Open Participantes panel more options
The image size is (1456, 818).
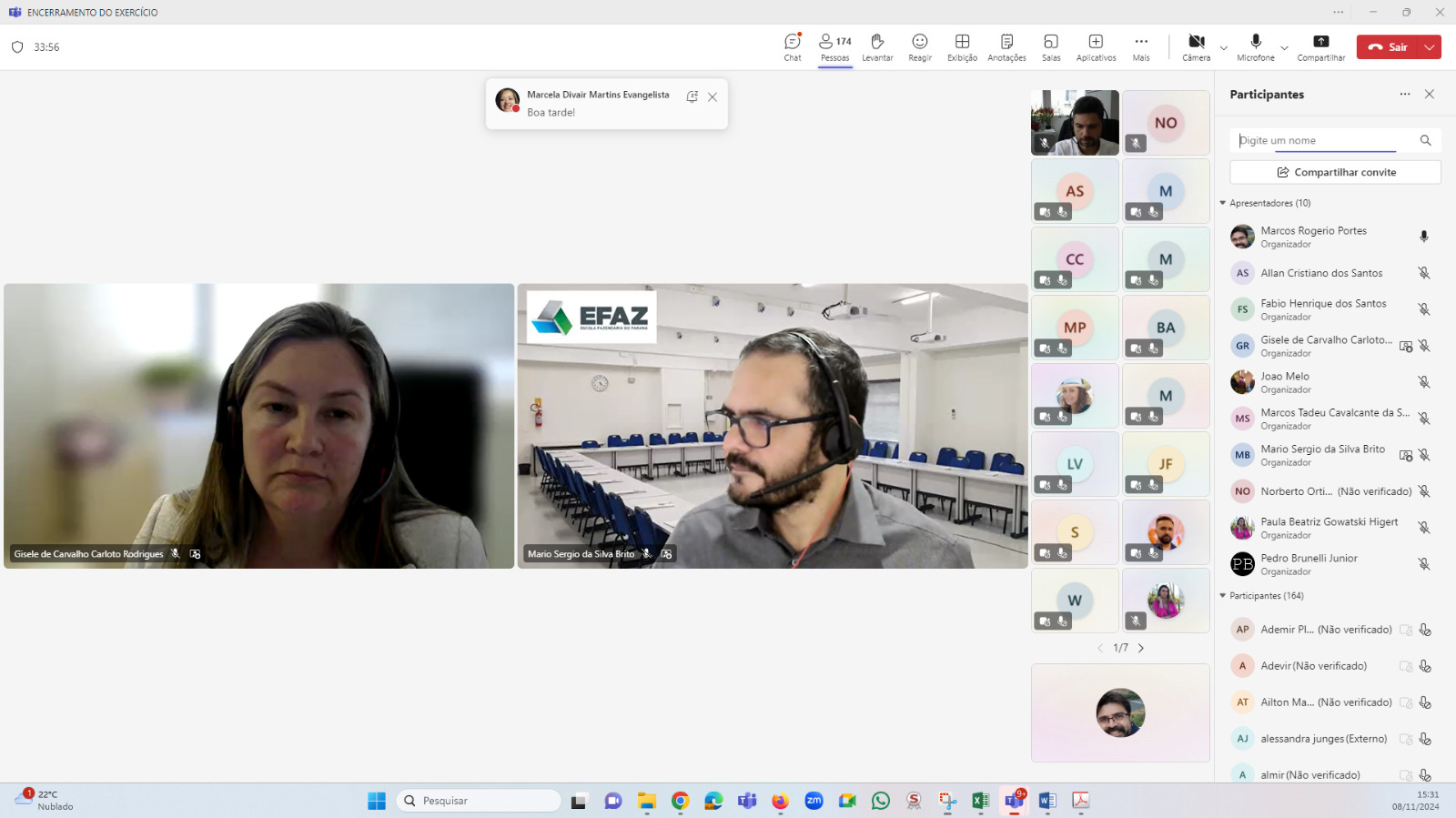[x=1405, y=95]
